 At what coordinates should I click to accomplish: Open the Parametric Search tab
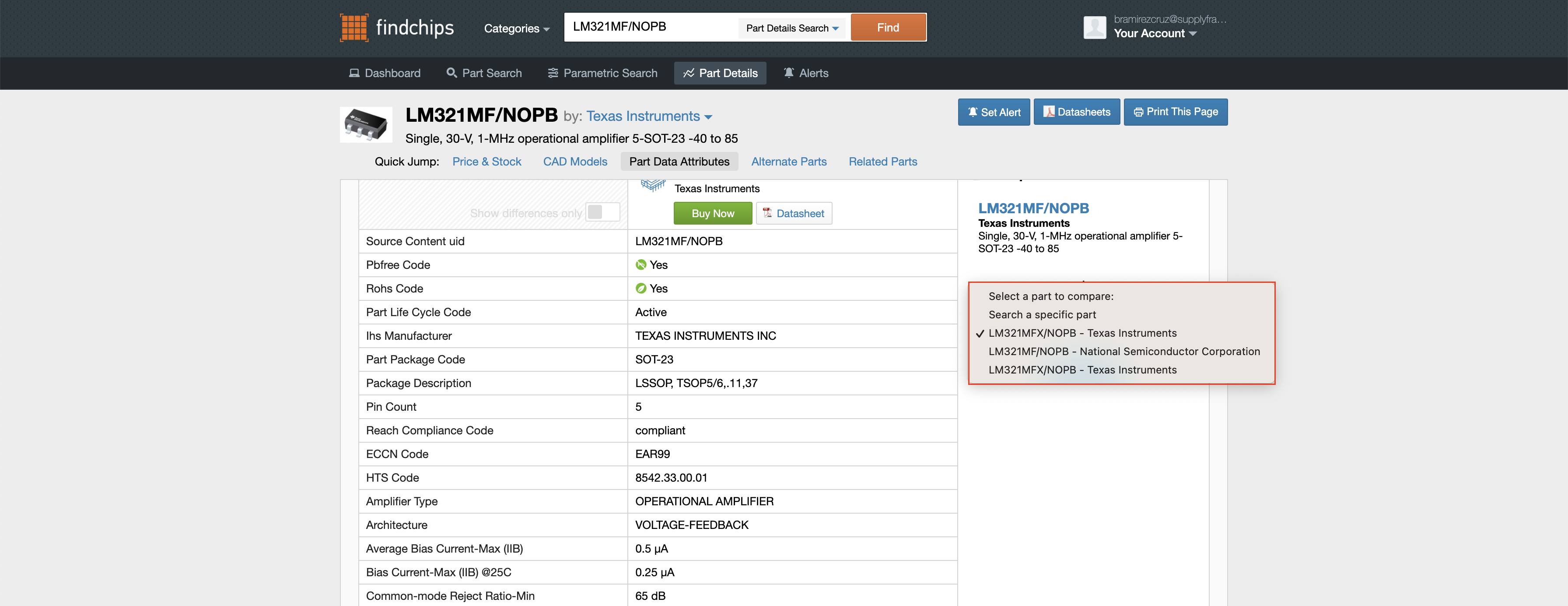click(x=602, y=73)
